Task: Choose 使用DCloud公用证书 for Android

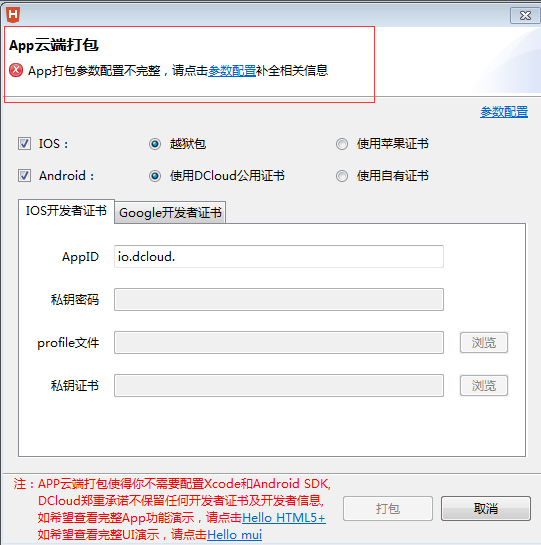Action: pos(155,176)
